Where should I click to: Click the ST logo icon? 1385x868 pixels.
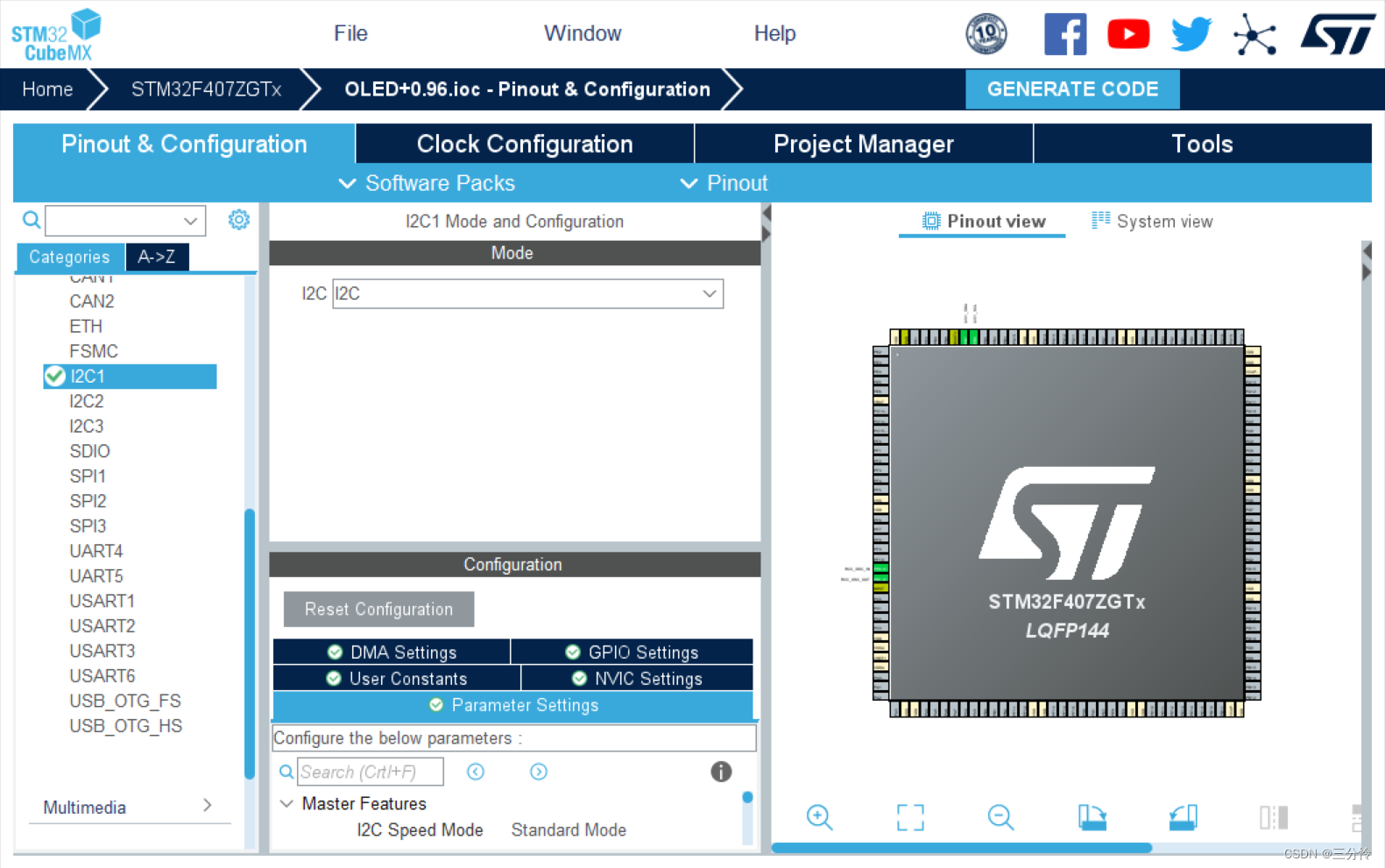(x=1338, y=34)
